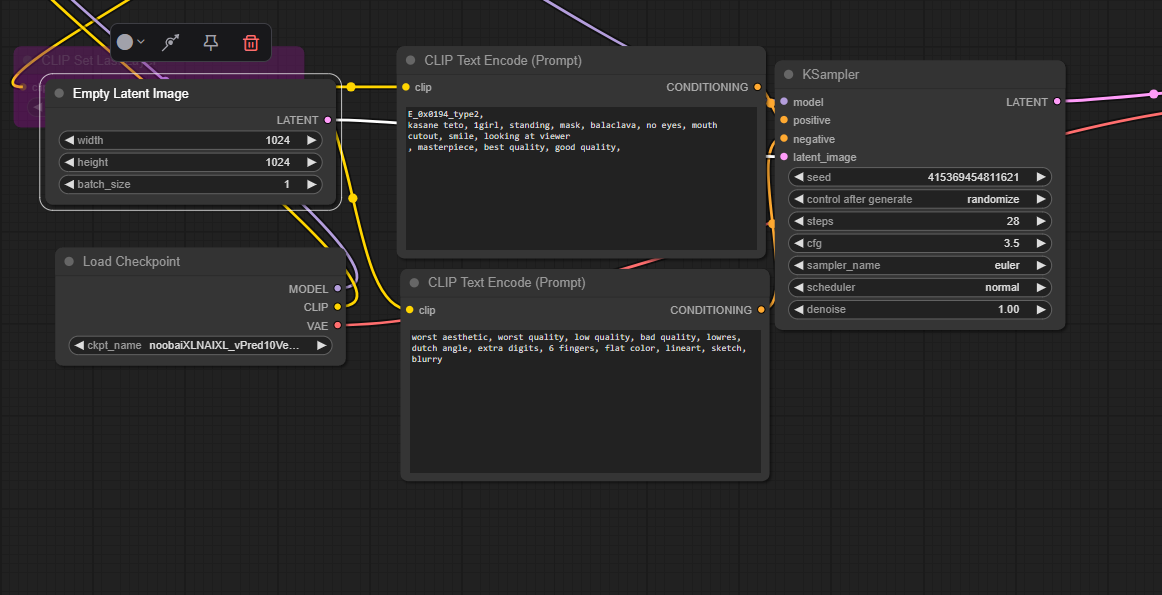This screenshot has height=595, width=1162.
Task: Pin the selected node with pin icon
Action: tap(211, 42)
